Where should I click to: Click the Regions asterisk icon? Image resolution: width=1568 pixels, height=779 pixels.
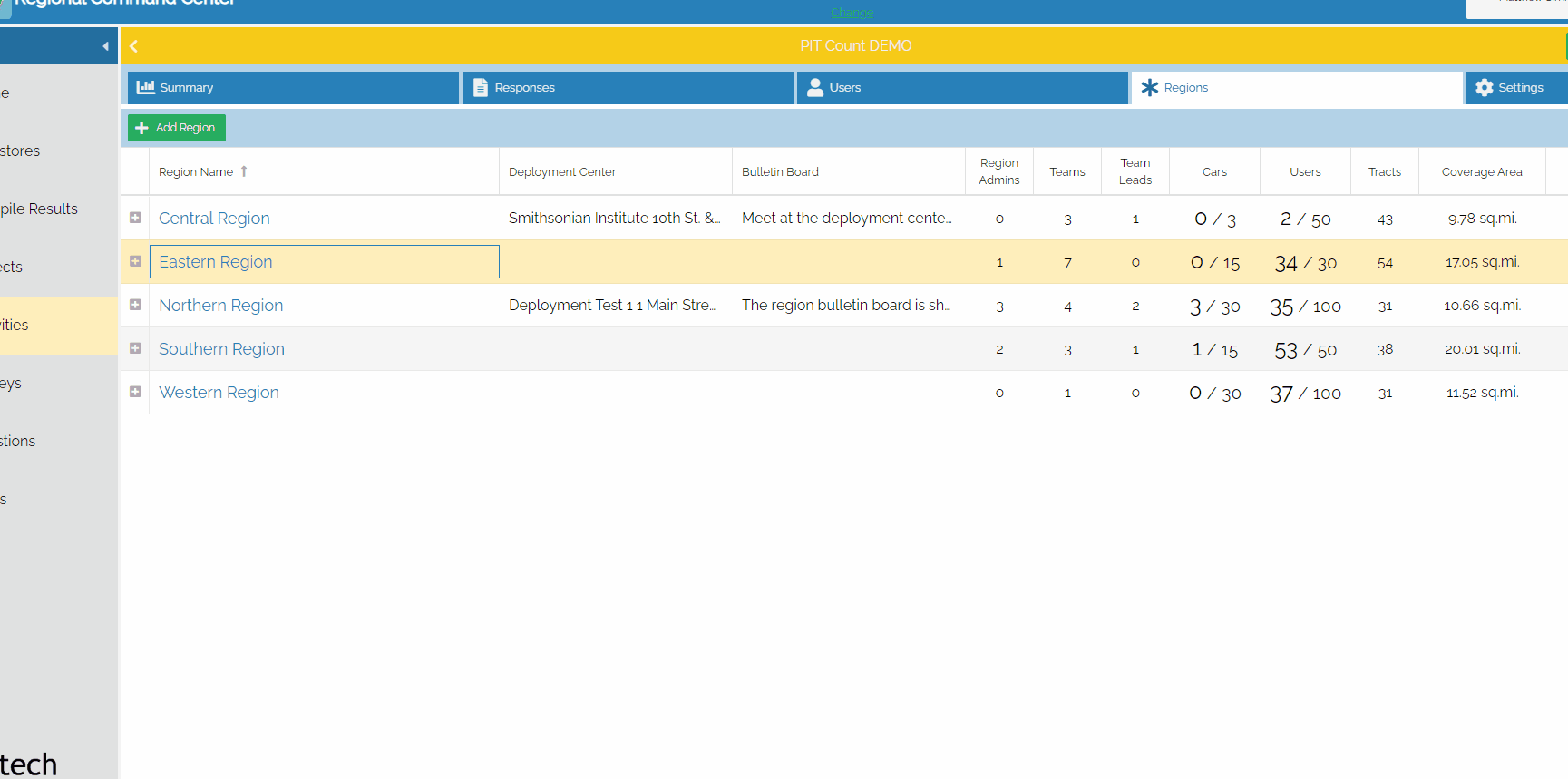[1149, 87]
